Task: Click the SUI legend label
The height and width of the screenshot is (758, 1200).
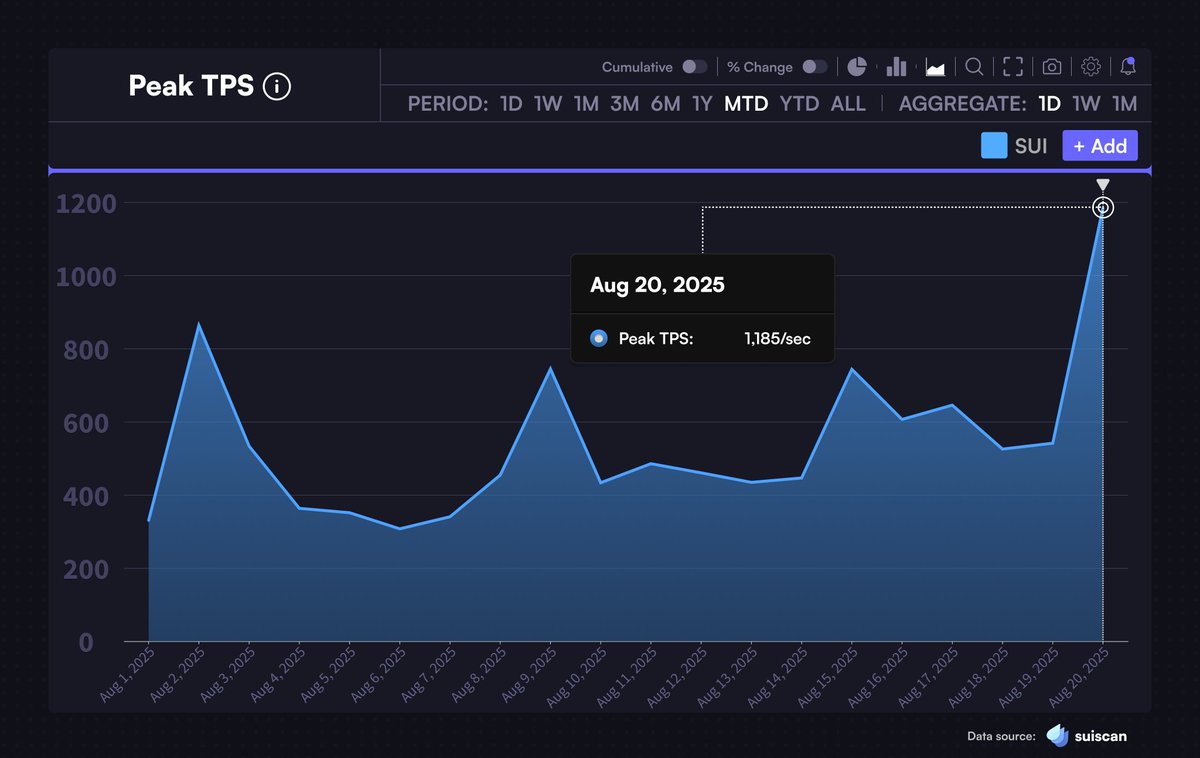Action: point(1031,146)
